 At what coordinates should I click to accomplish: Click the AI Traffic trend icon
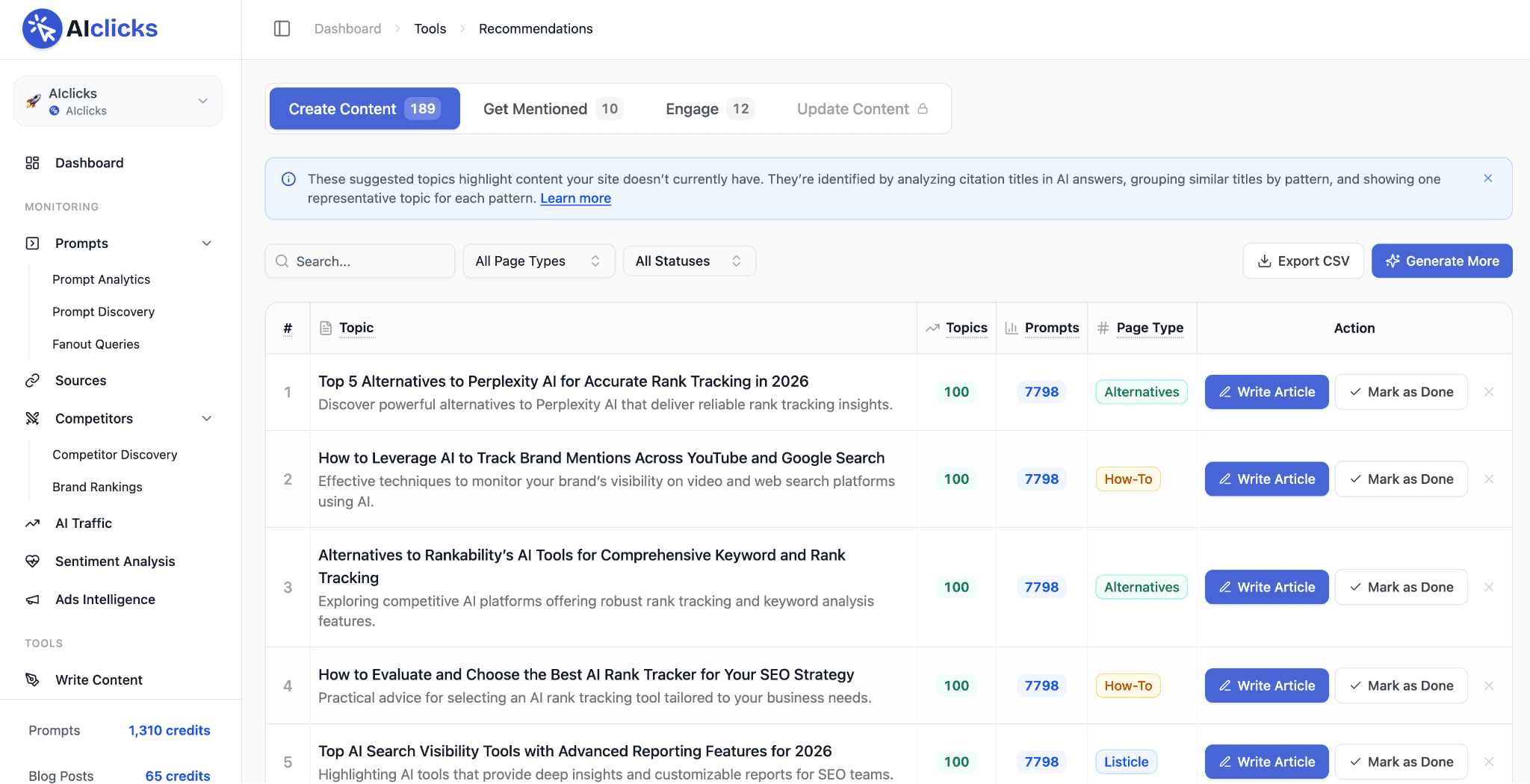tap(32, 523)
